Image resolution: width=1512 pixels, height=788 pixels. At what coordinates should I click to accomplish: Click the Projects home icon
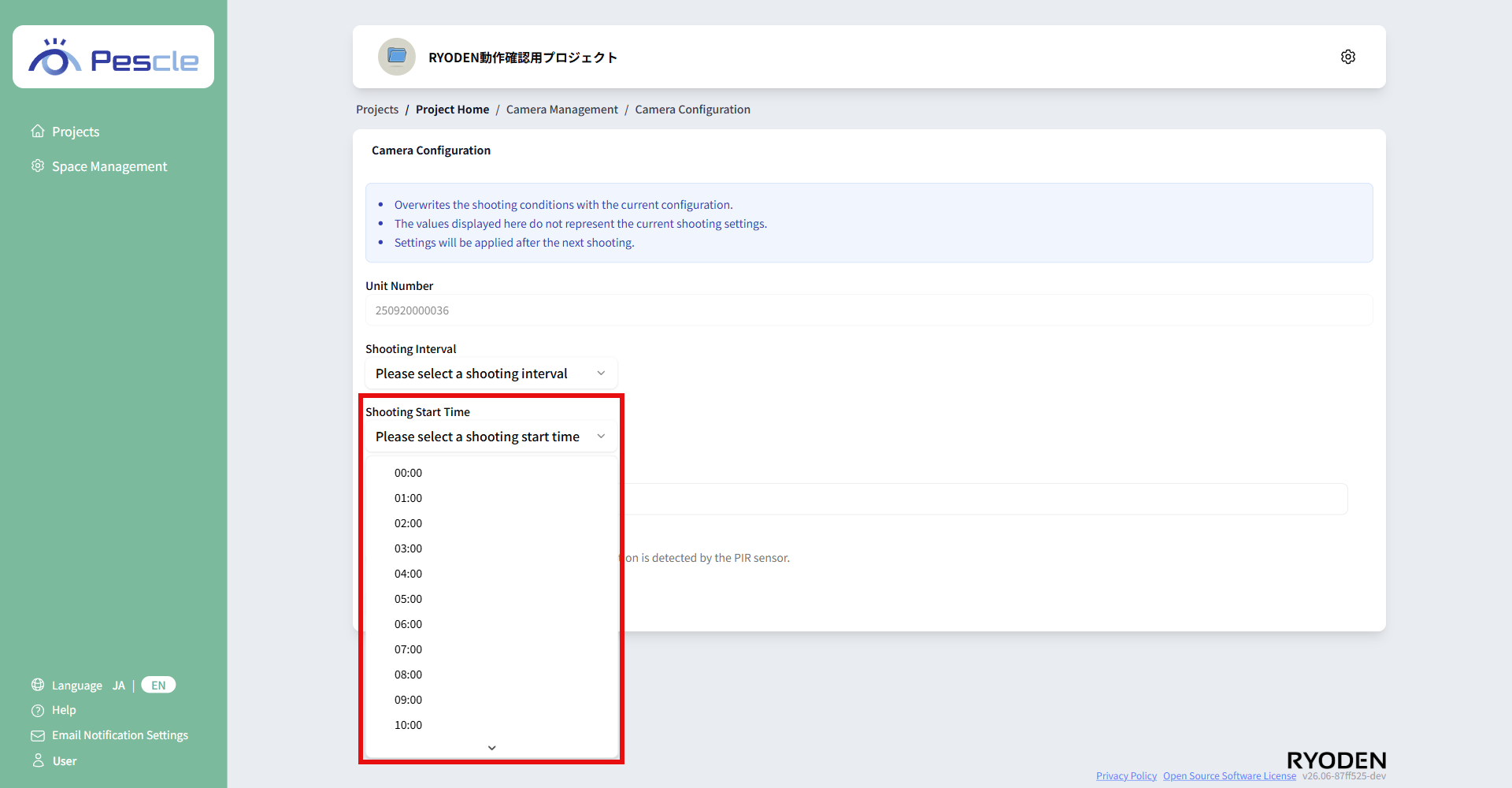(38, 131)
